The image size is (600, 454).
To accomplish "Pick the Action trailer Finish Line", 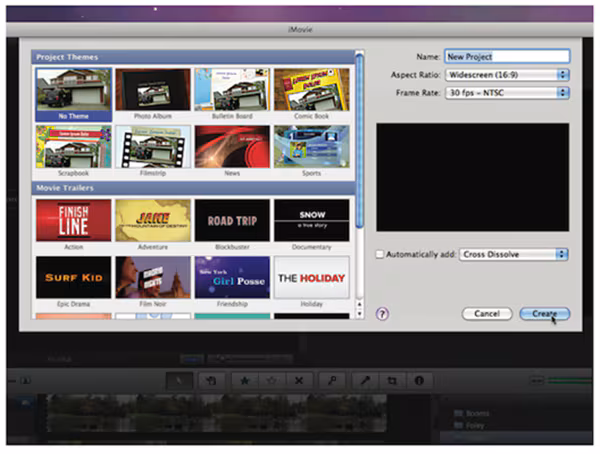I will (x=73, y=225).
